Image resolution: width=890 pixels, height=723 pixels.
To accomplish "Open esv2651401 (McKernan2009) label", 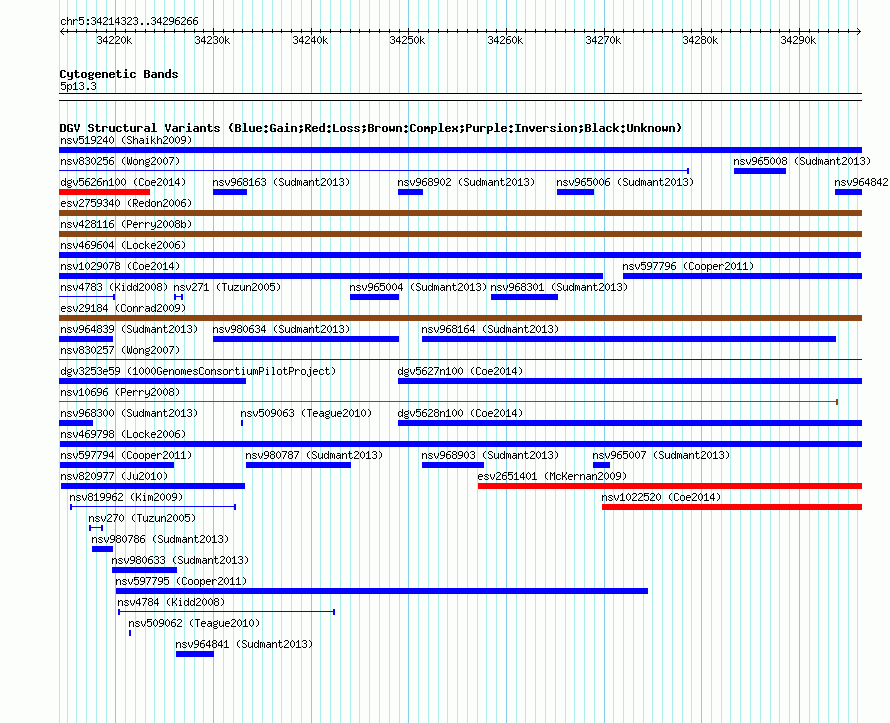I will [552, 476].
